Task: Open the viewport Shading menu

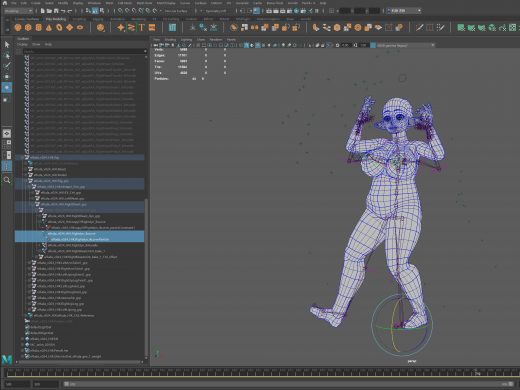Action: [x=170, y=40]
